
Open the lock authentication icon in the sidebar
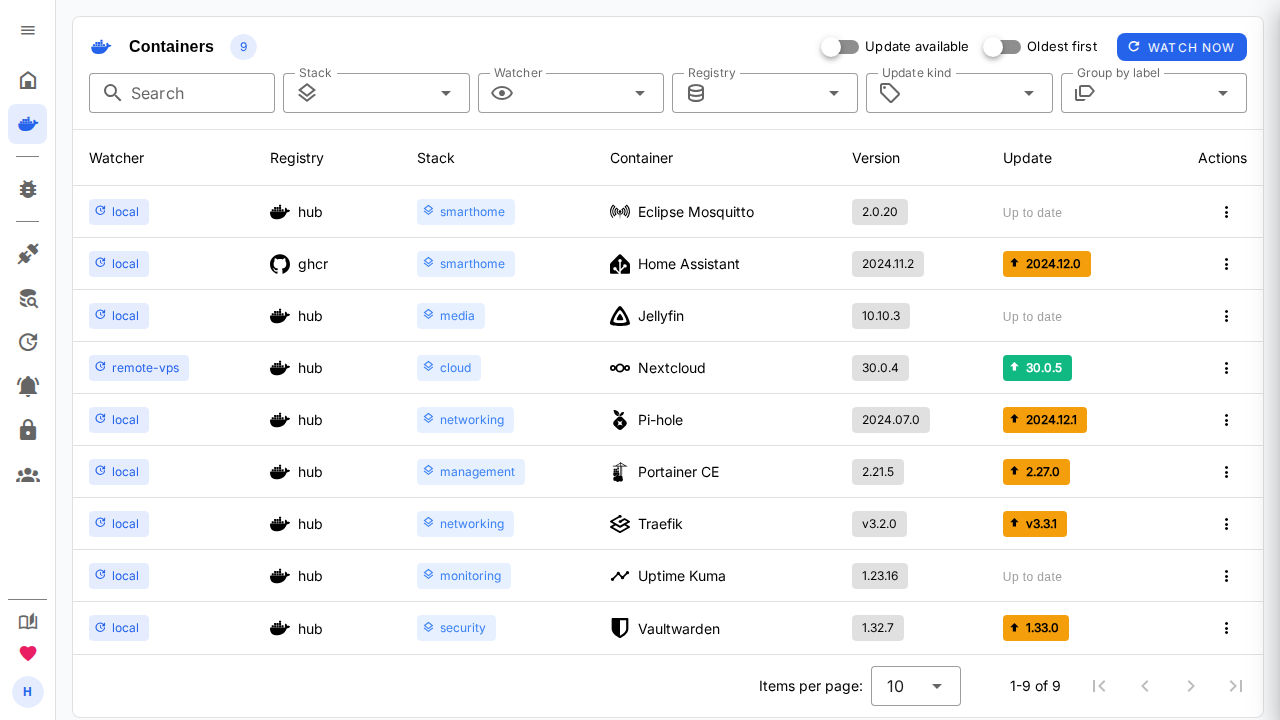pyautogui.click(x=28, y=430)
